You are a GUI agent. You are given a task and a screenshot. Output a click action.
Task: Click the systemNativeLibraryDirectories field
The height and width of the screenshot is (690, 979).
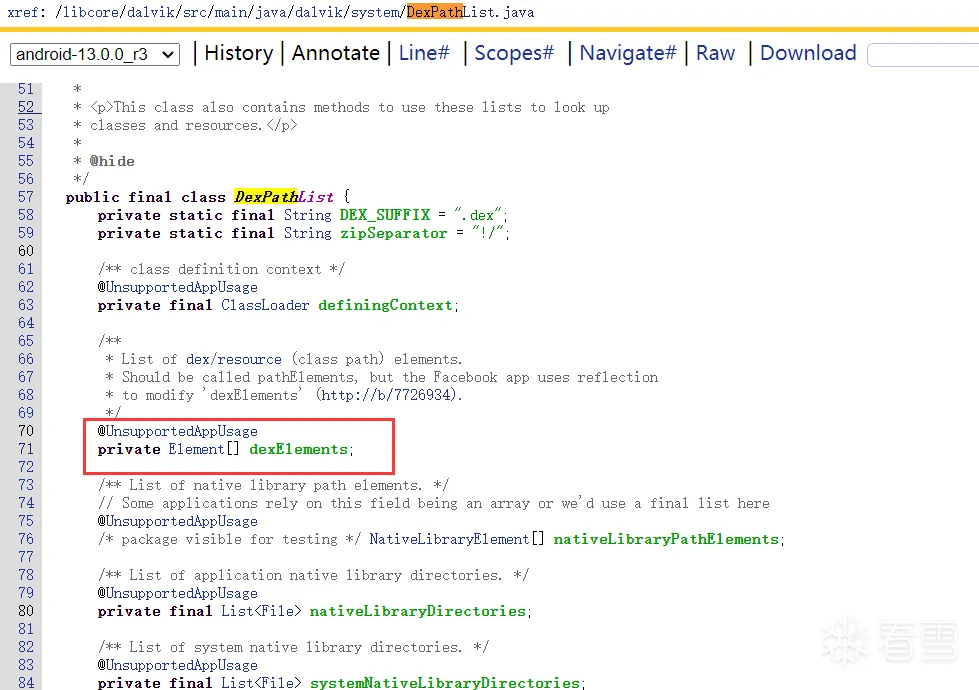click(x=445, y=683)
